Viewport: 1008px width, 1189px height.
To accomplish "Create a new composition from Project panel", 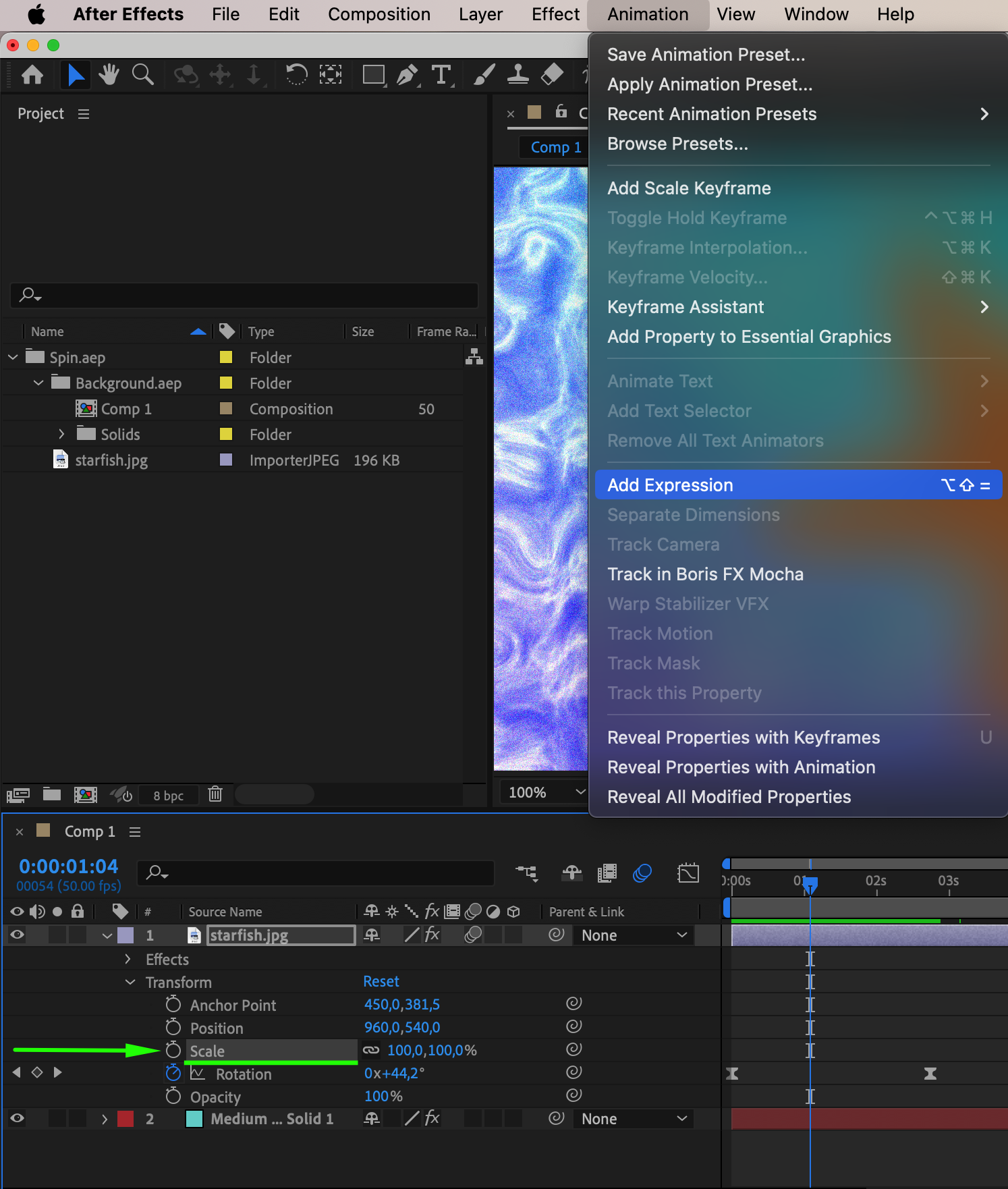I will 86,795.
